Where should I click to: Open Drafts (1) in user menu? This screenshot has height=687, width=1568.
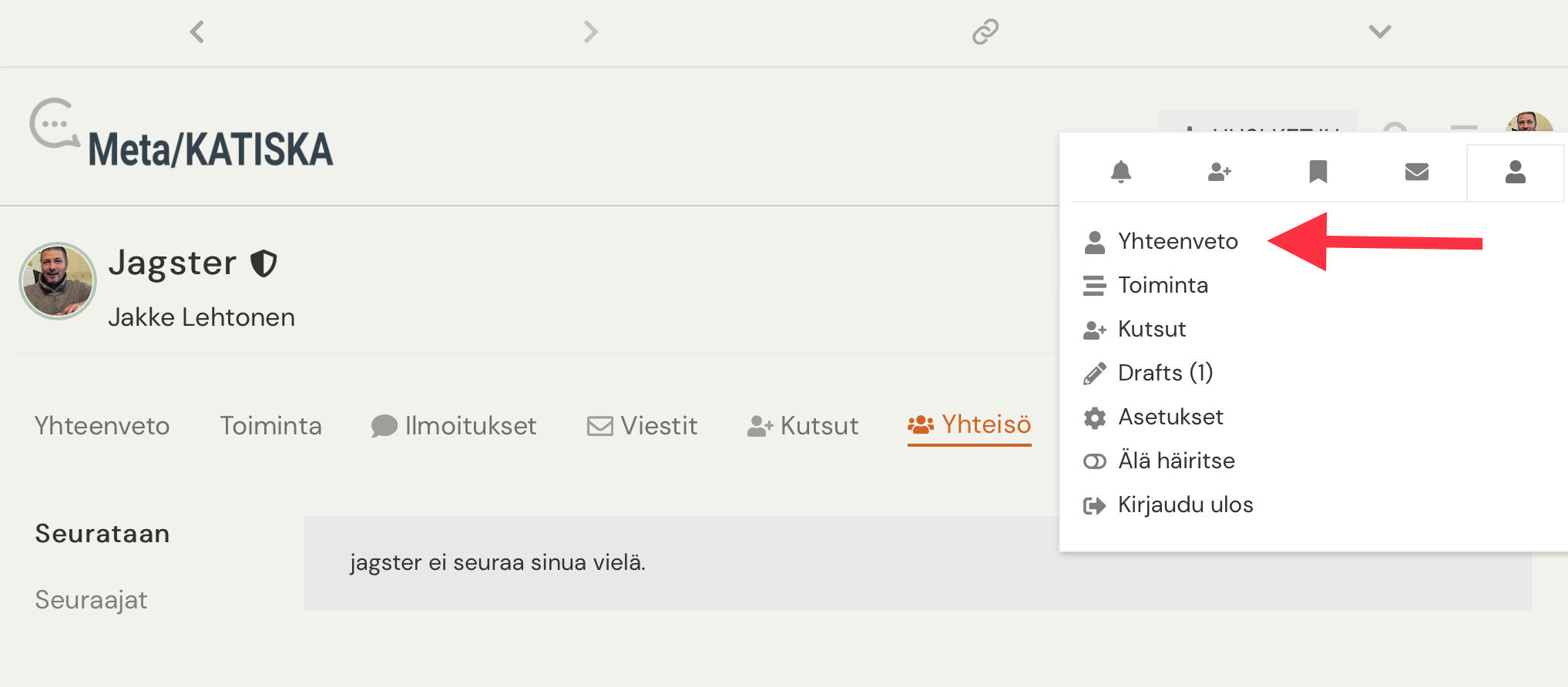tap(1164, 373)
